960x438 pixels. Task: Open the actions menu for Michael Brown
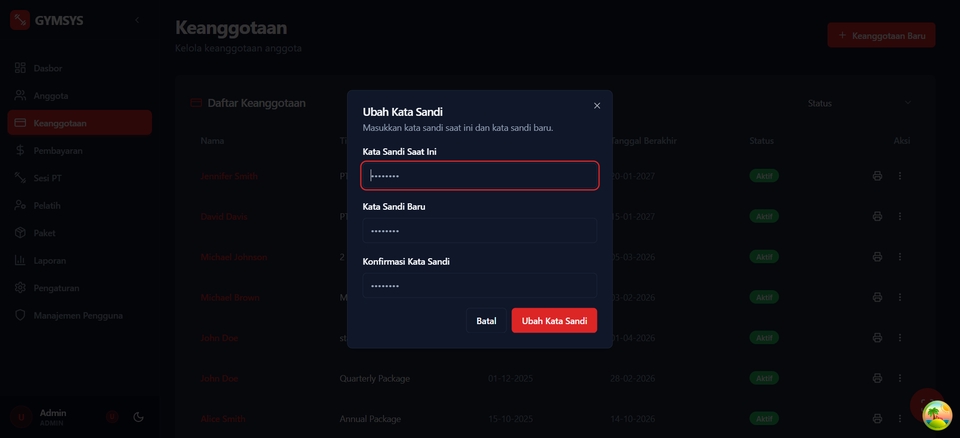(899, 297)
